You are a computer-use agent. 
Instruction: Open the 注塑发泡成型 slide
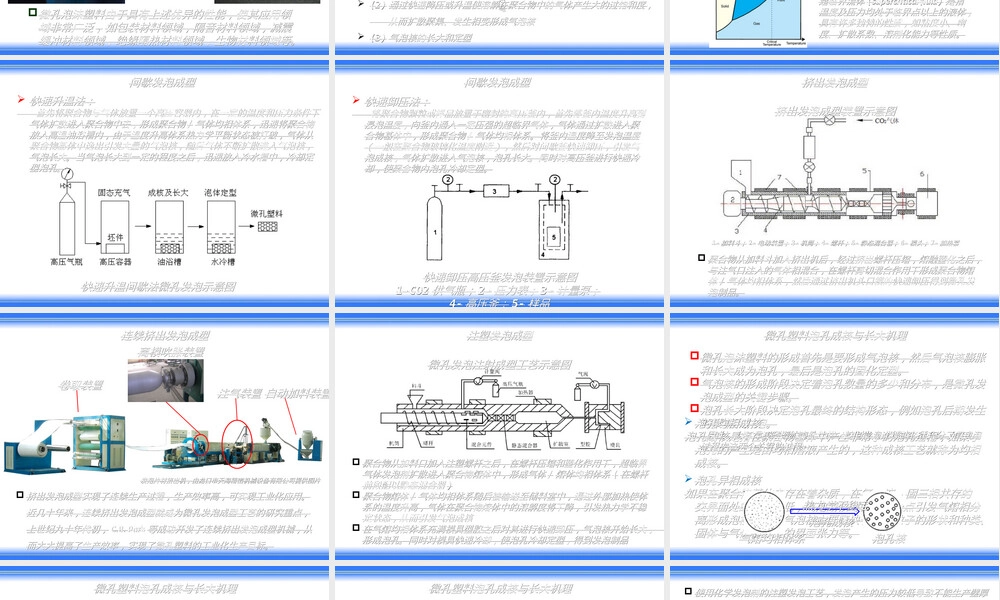pos(499,437)
